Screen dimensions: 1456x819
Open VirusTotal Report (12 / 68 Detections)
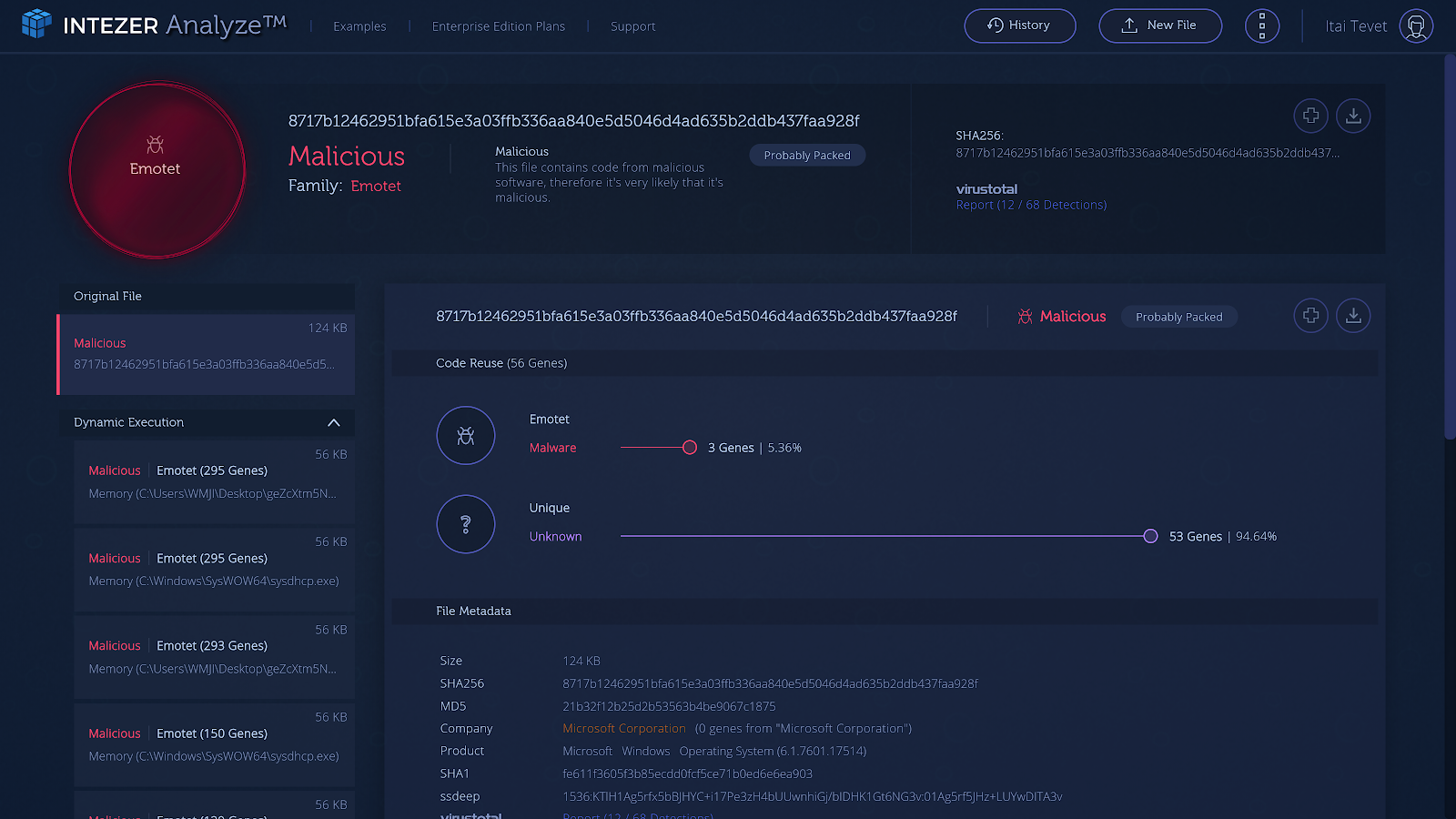(1031, 205)
